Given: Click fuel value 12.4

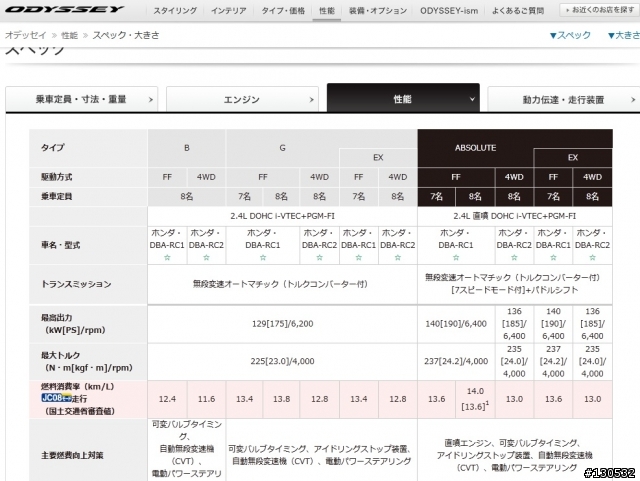Looking at the screenshot, I should 167,399.
